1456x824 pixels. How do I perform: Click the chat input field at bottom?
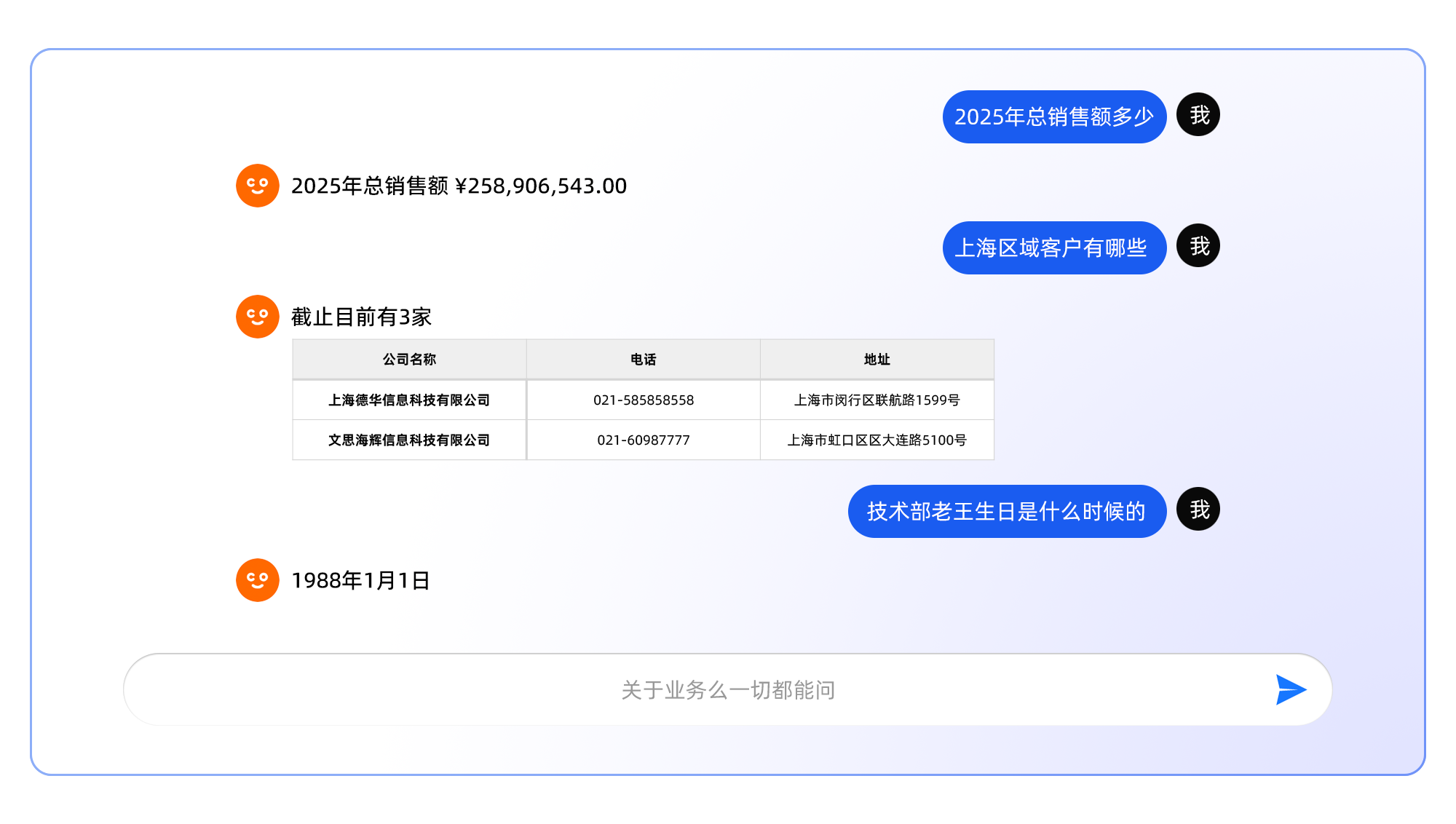click(728, 689)
